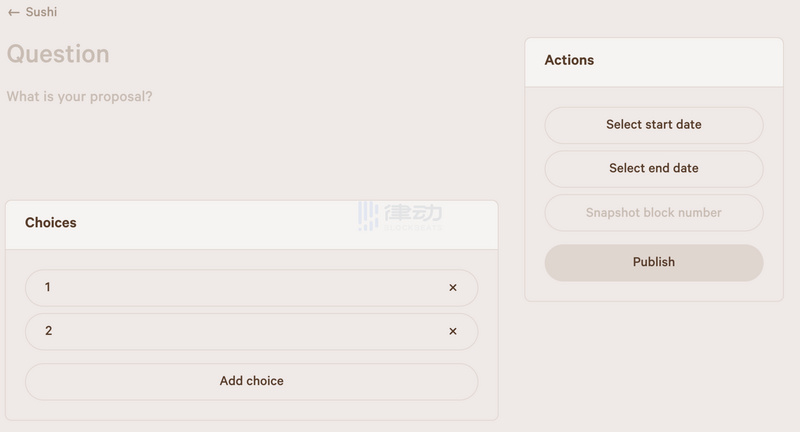Open the Select start date picker
The height and width of the screenshot is (432, 800).
[x=653, y=125]
